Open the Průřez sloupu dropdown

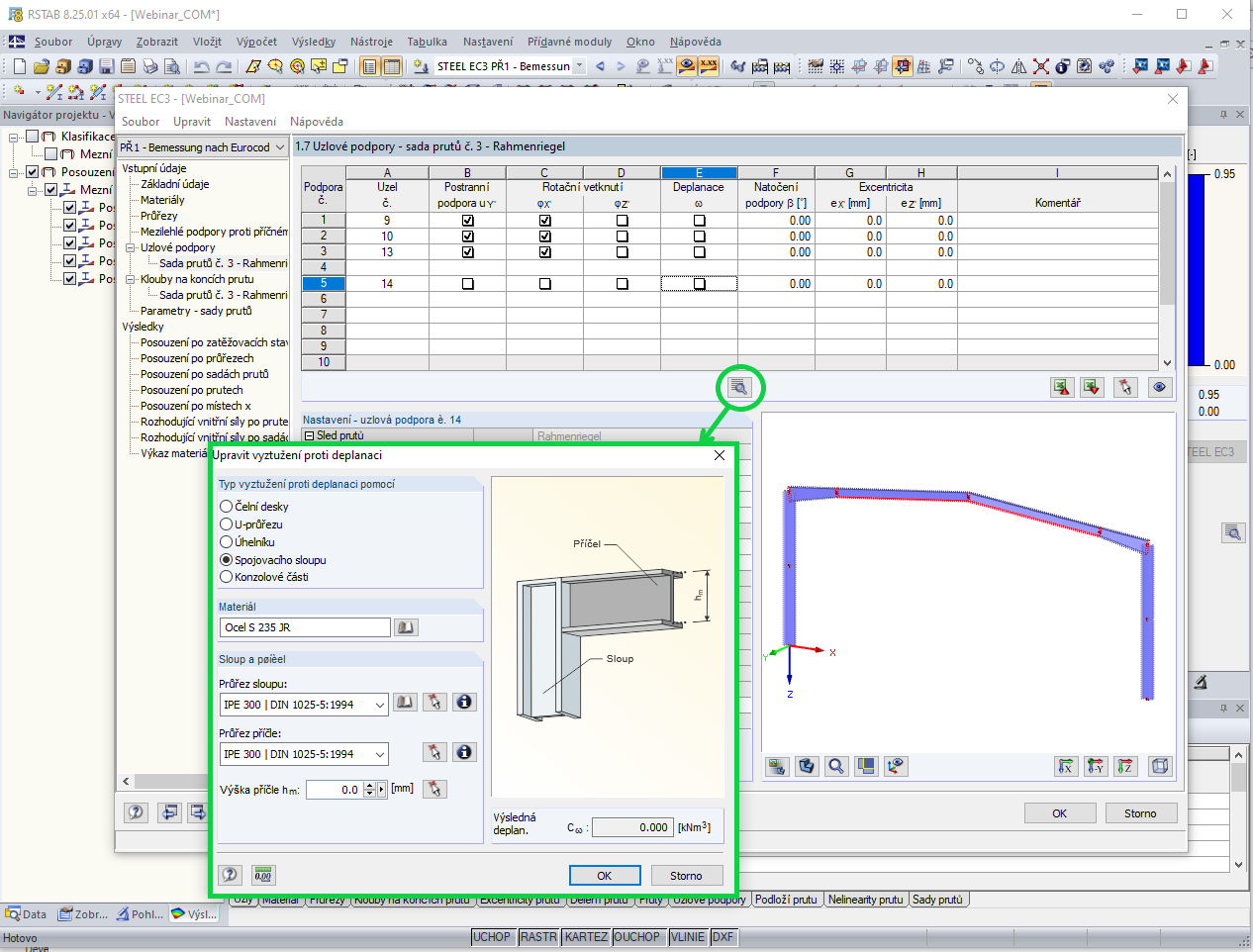[x=380, y=705]
